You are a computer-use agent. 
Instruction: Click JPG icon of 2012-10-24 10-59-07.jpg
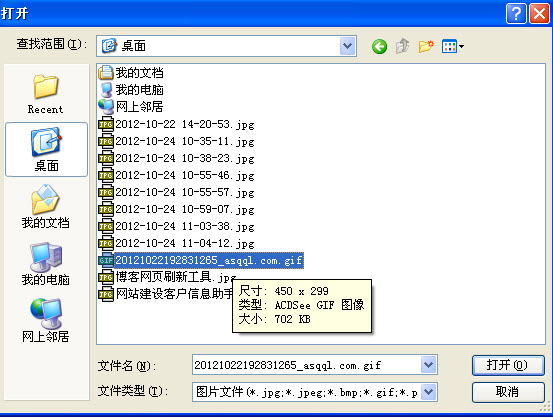coord(105,209)
